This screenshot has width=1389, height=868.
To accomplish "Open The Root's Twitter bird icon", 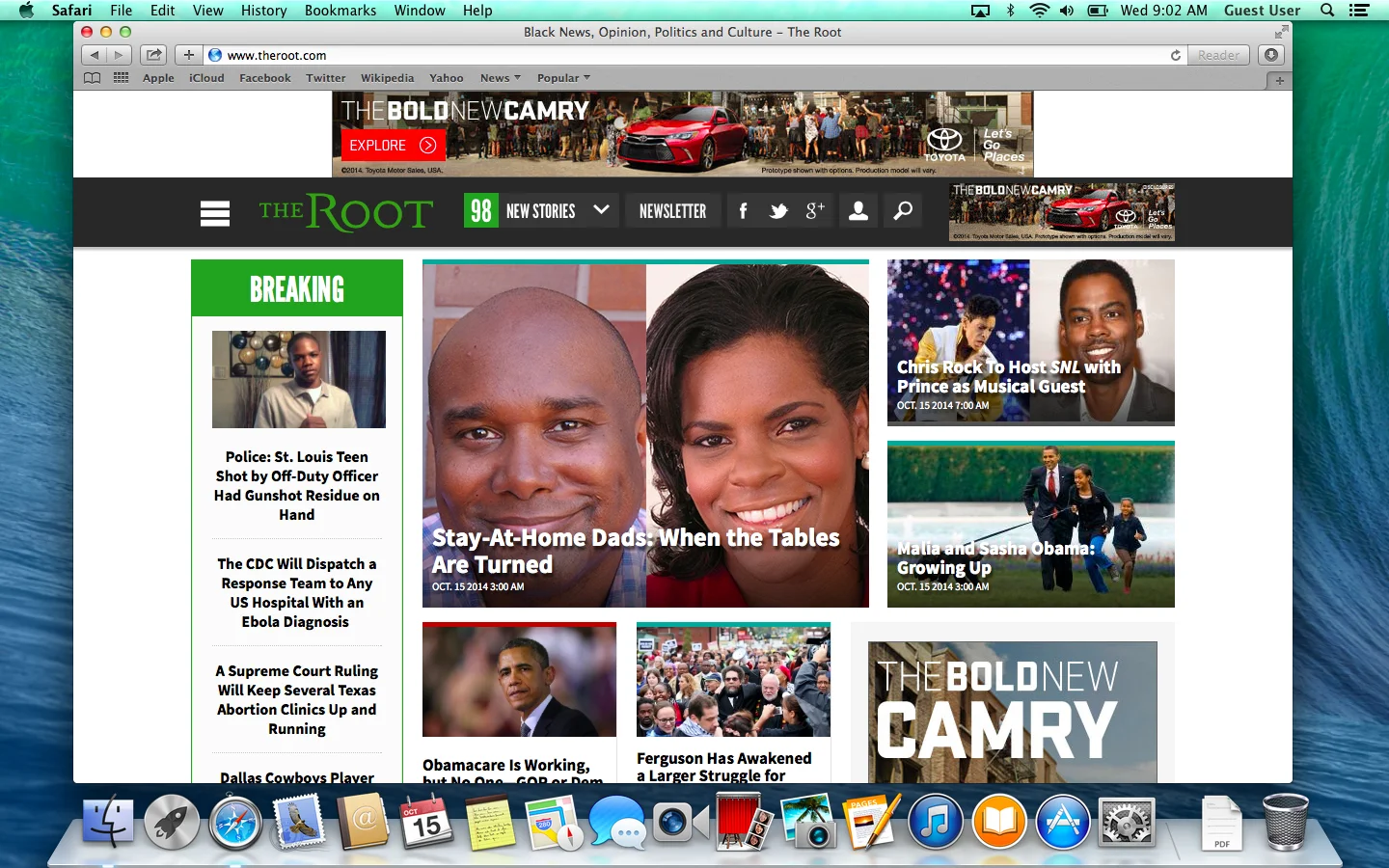I will (x=778, y=211).
